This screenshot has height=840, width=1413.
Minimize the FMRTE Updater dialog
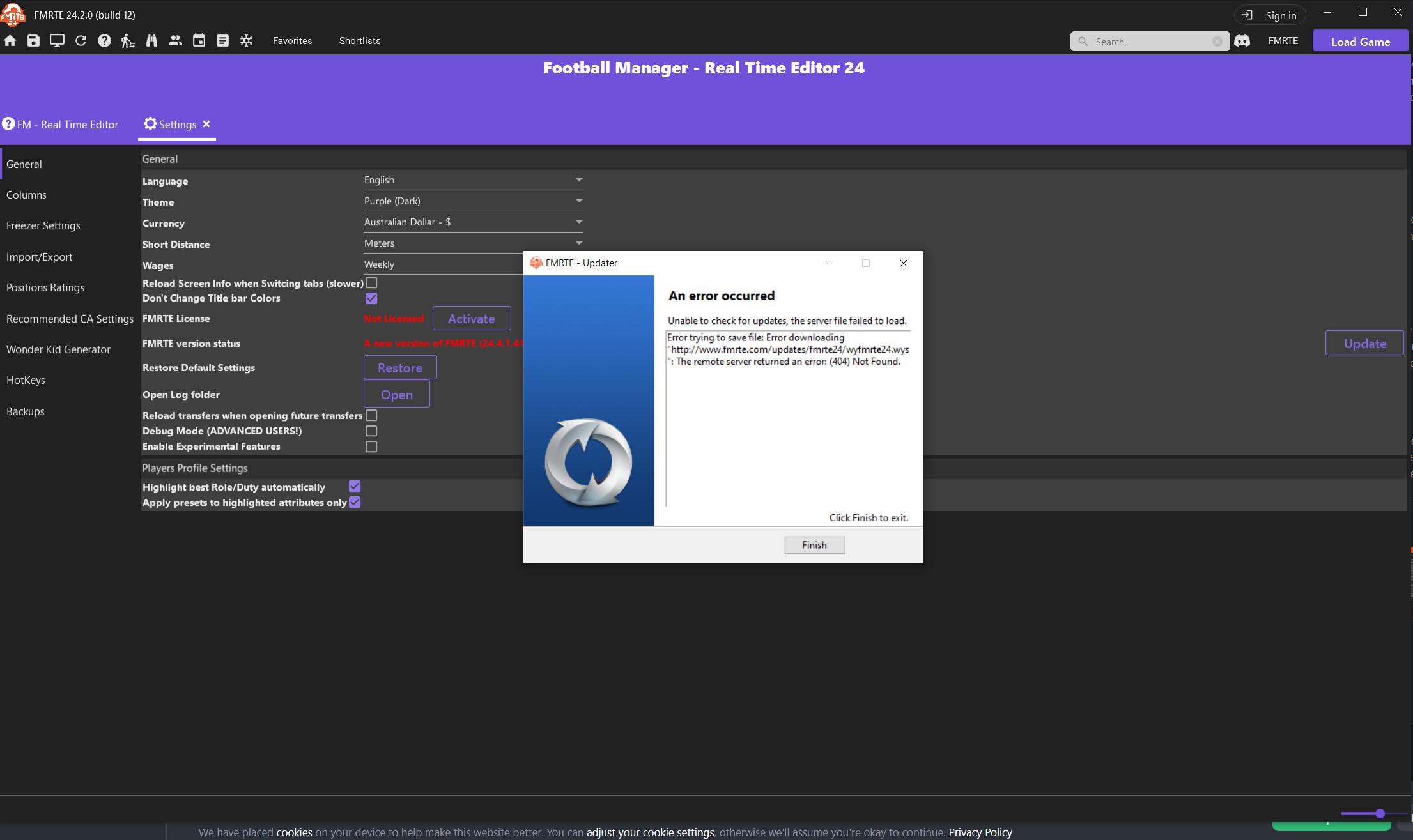click(829, 263)
